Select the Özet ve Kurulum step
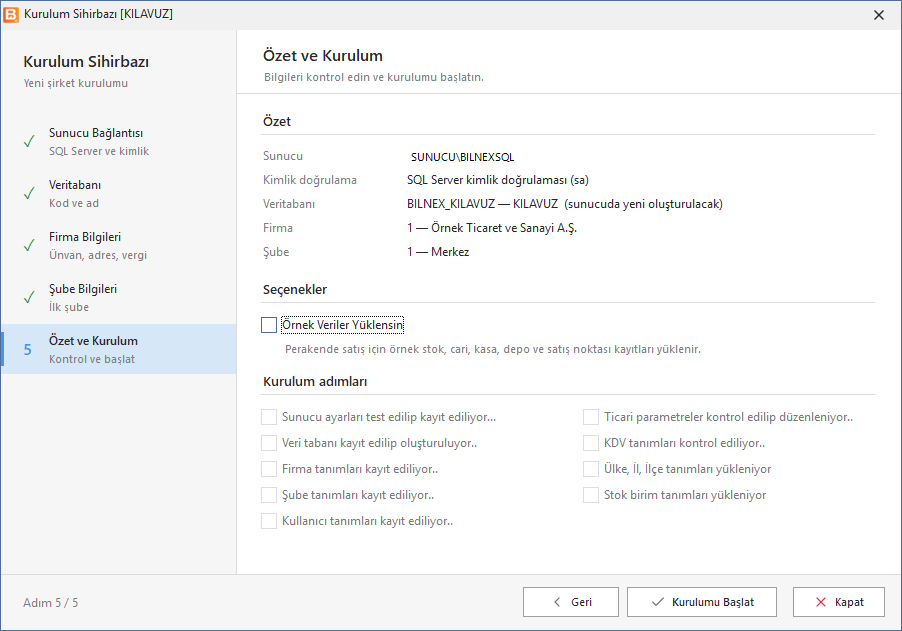Screen dimensions: 902x631 point(119,349)
